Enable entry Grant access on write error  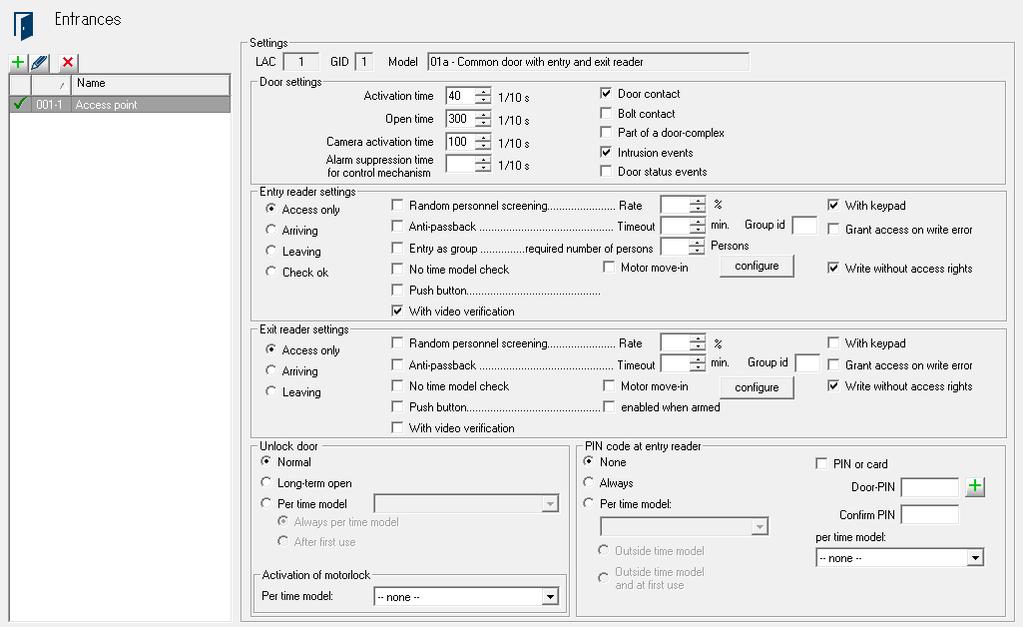tap(833, 229)
